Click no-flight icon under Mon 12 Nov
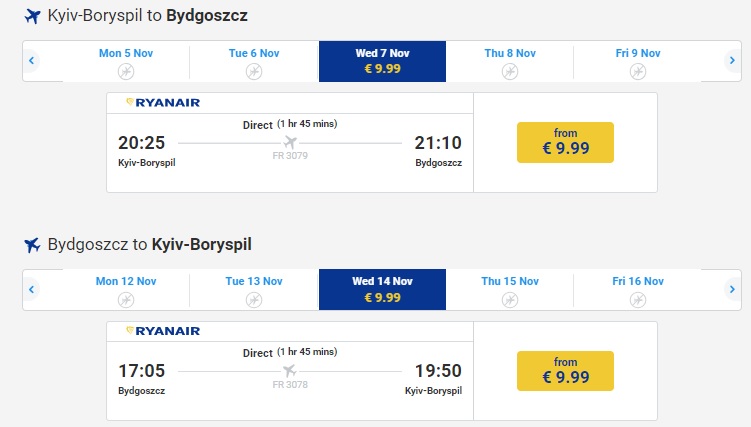Viewport: 751px width, 427px height. click(x=126, y=299)
